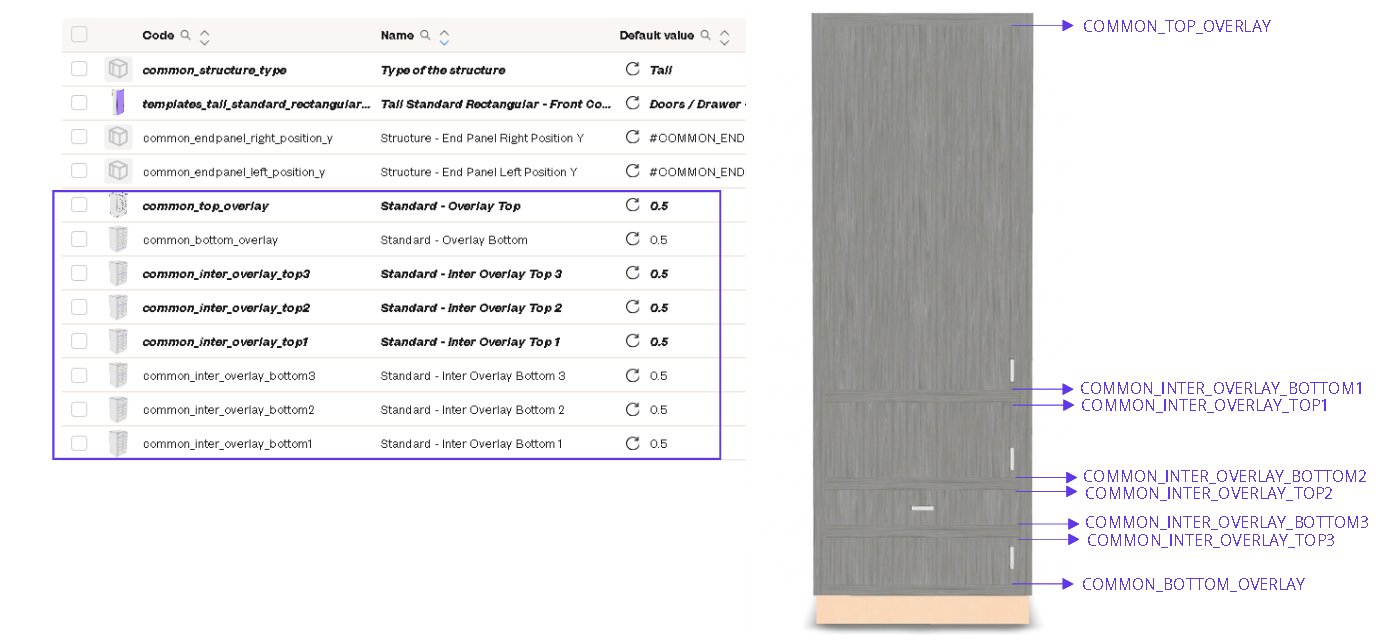Click the cube icon for common_endpanel_left_position_y
Viewport: 1381px width, 642px height.
(118, 171)
